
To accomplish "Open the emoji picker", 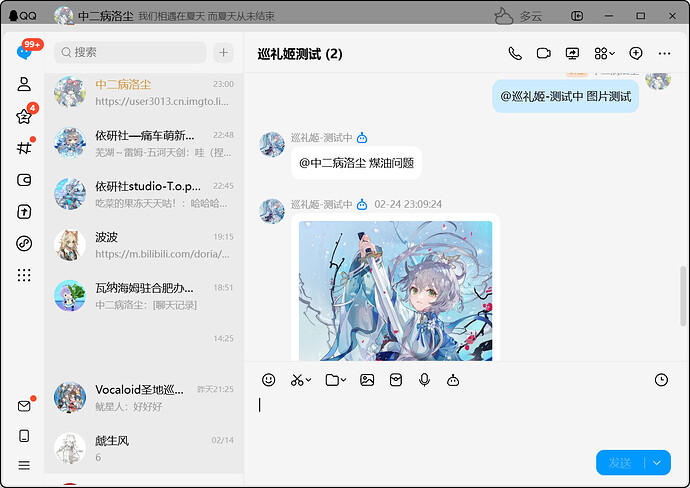I will pyautogui.click(x=268, y=380).
